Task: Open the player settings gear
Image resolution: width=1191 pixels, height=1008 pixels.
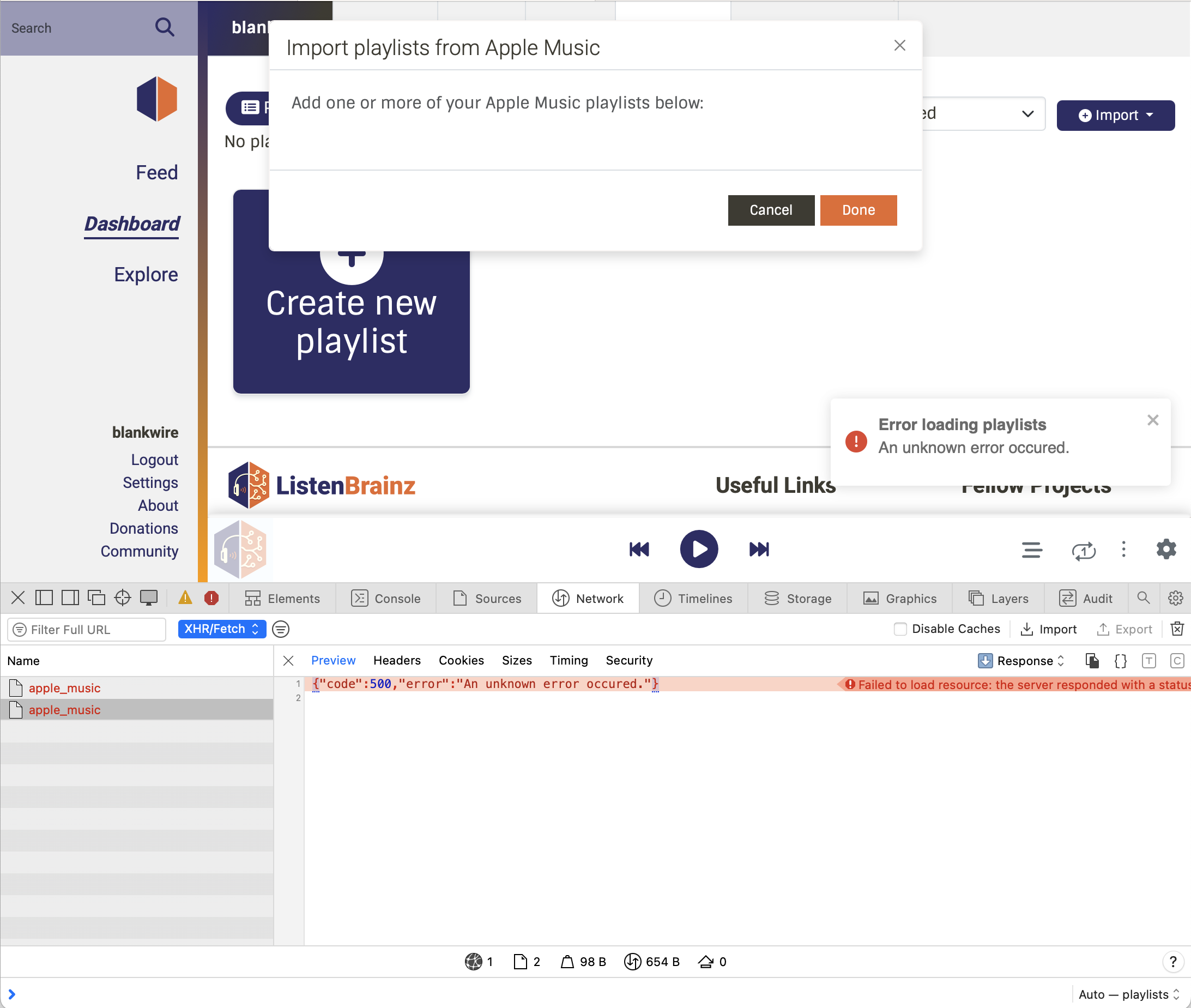Action: [1166, 549]
